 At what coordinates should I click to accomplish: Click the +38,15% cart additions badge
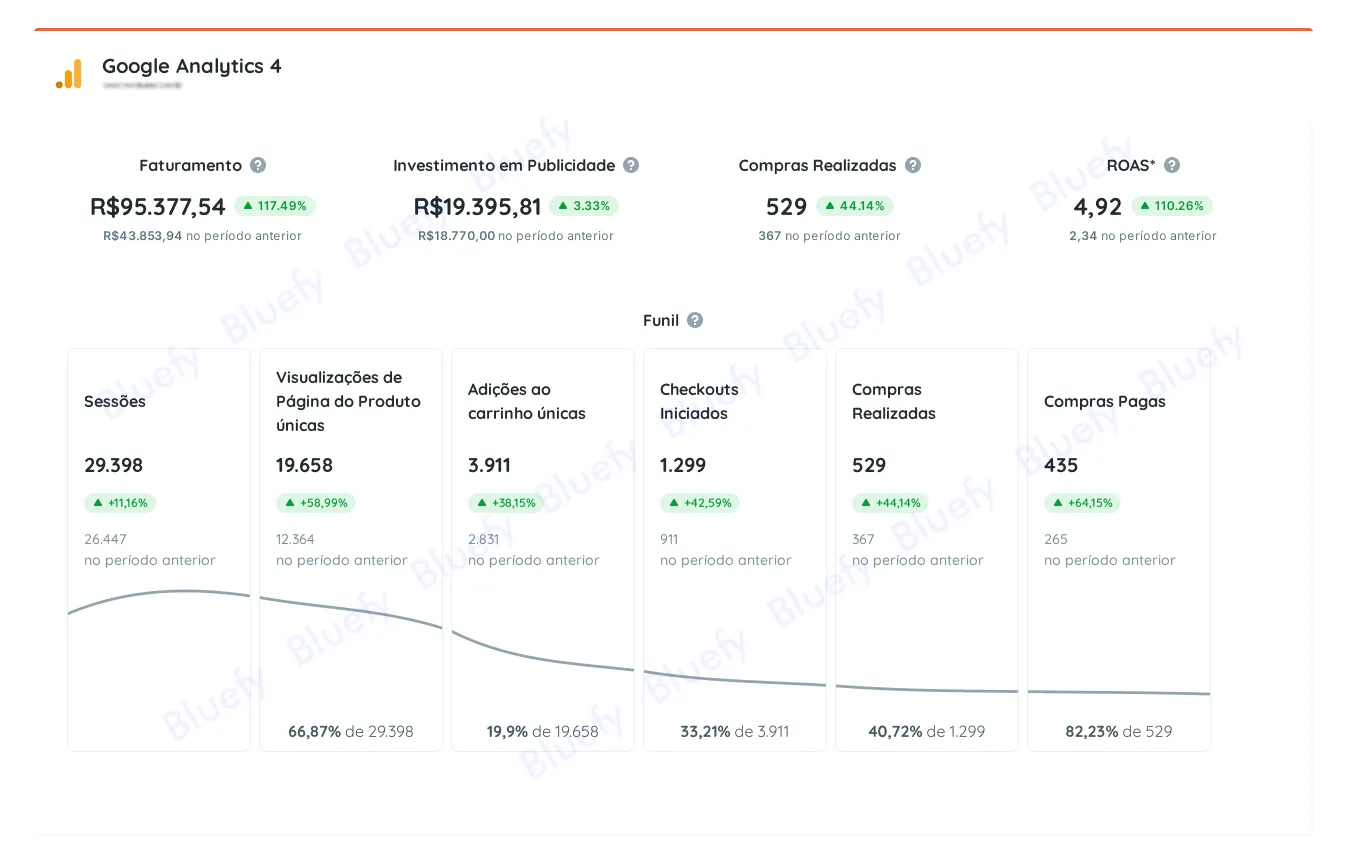[x=506, y=503]
